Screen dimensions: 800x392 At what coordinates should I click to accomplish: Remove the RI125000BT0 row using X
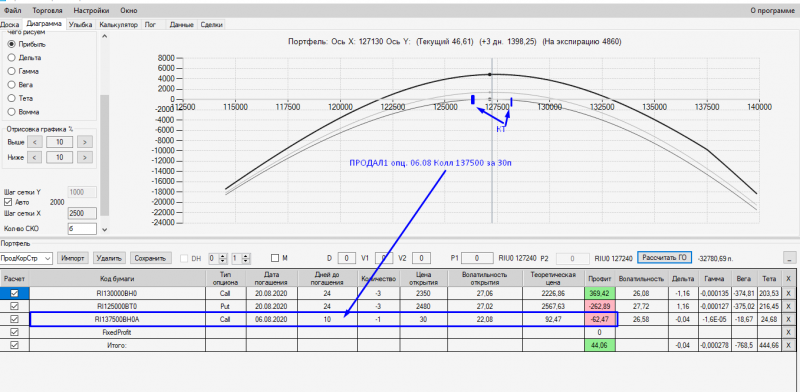coord(788,306)
